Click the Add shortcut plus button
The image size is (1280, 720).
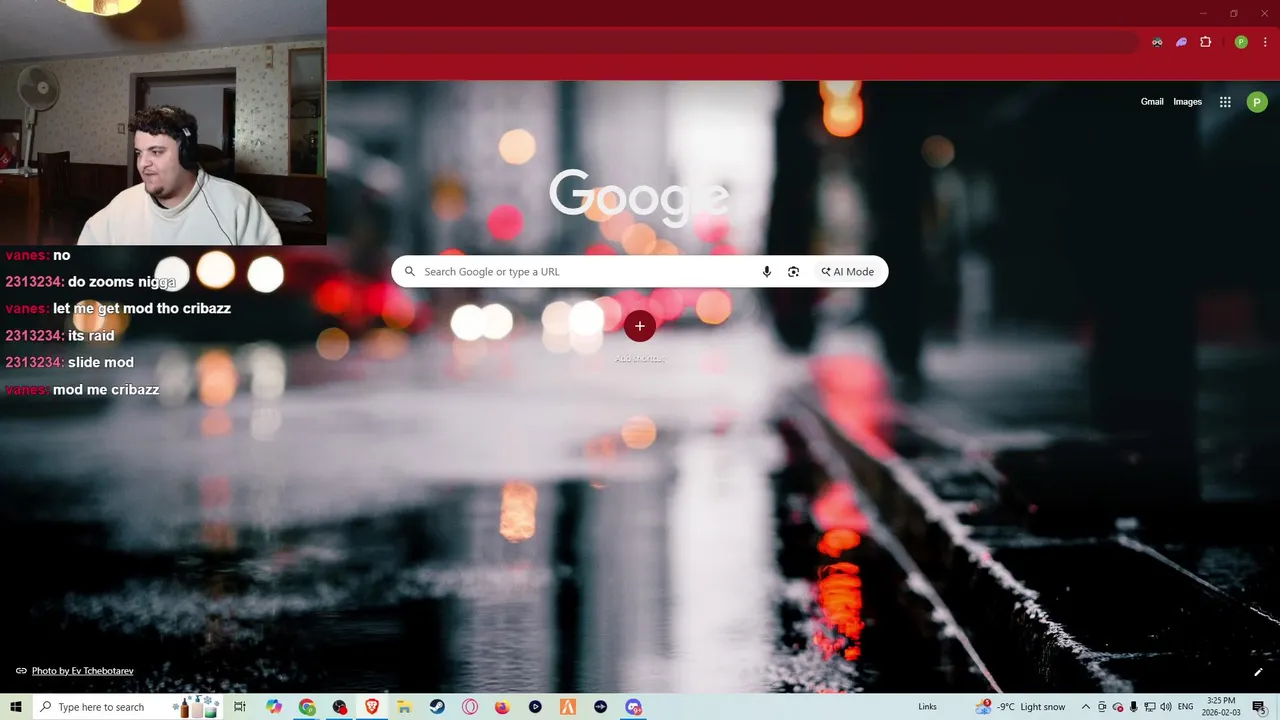pyautogui.click(x=640, y=326)
